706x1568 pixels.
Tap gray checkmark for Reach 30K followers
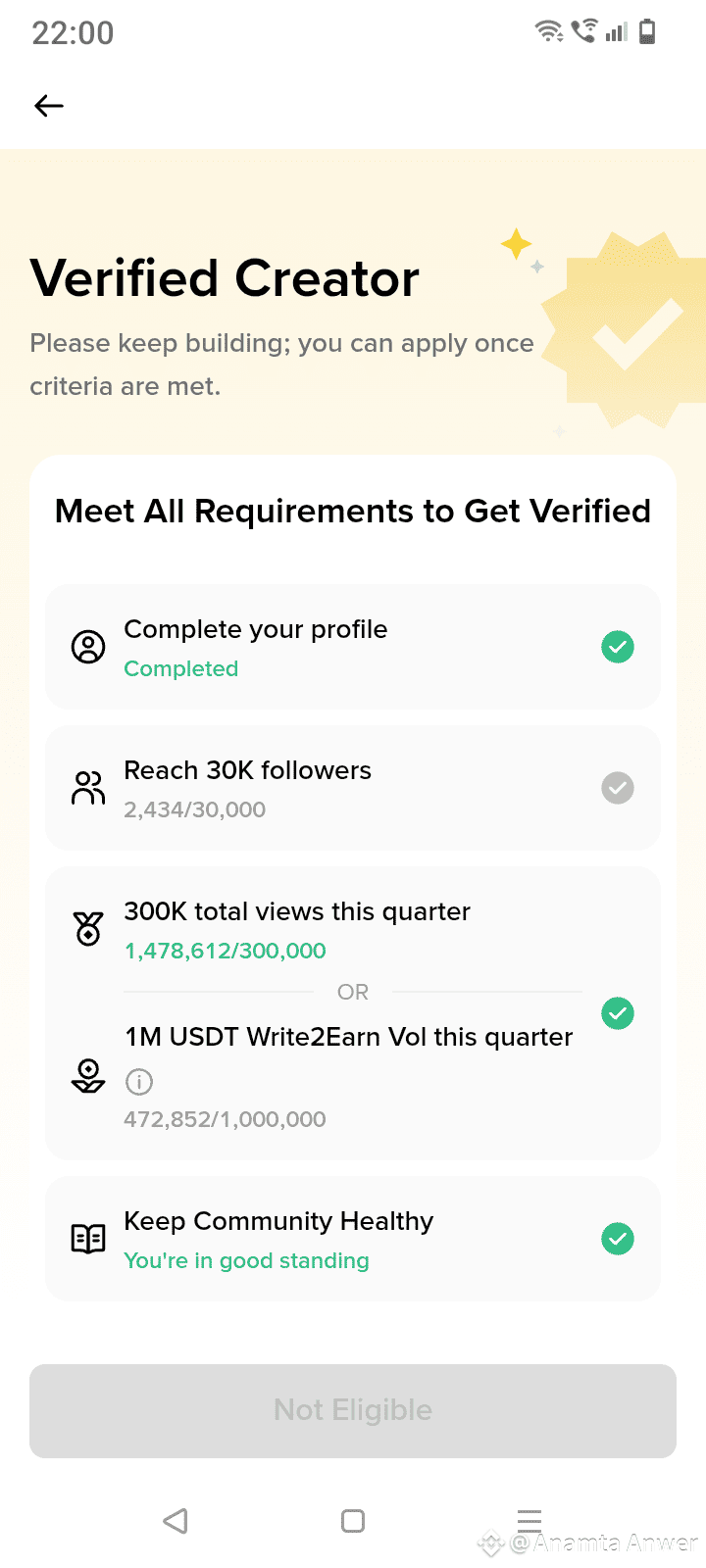[x=618, y=788]
